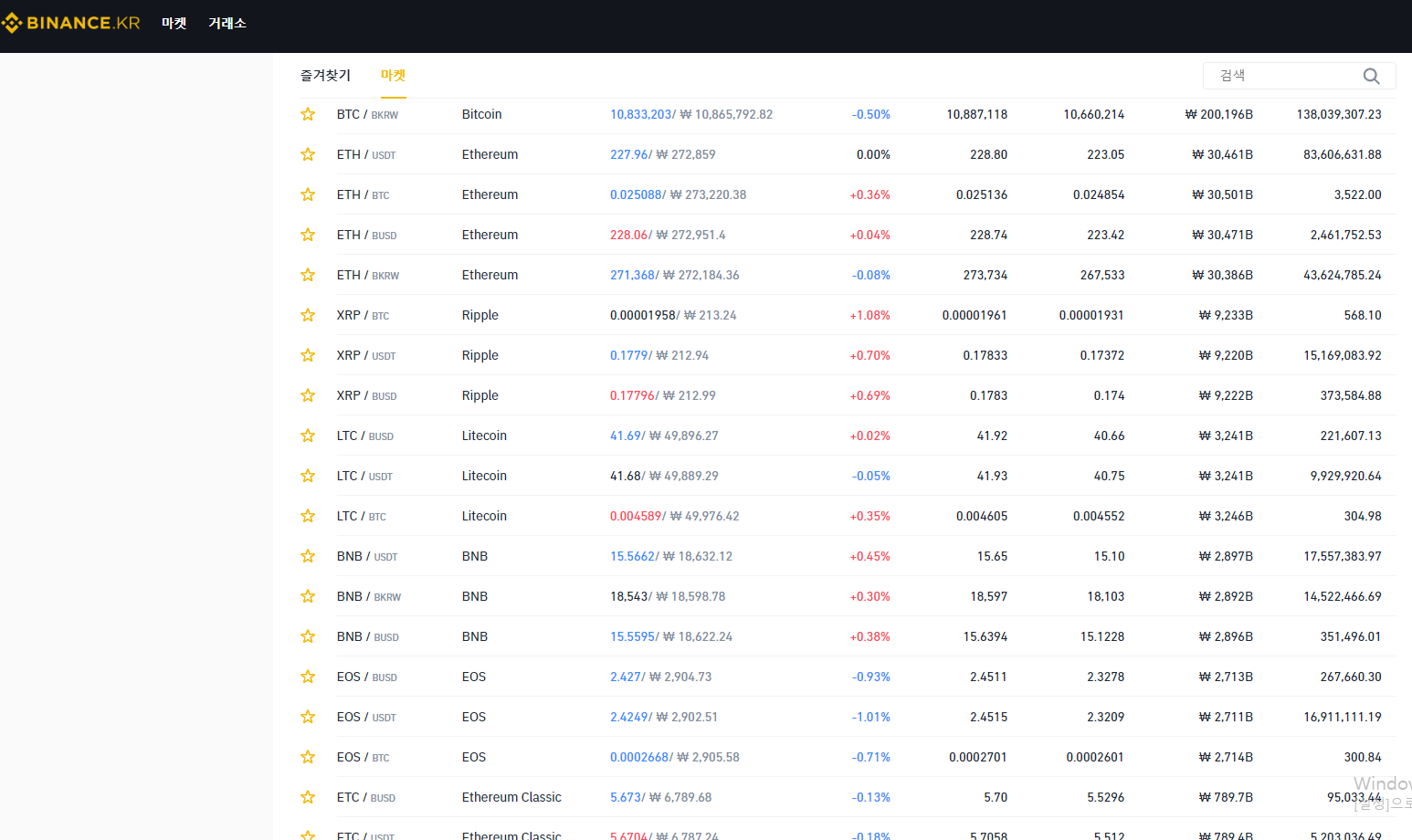Click the BNB / USDT star icon
The image size is (1412, 840).
point(308,556)
